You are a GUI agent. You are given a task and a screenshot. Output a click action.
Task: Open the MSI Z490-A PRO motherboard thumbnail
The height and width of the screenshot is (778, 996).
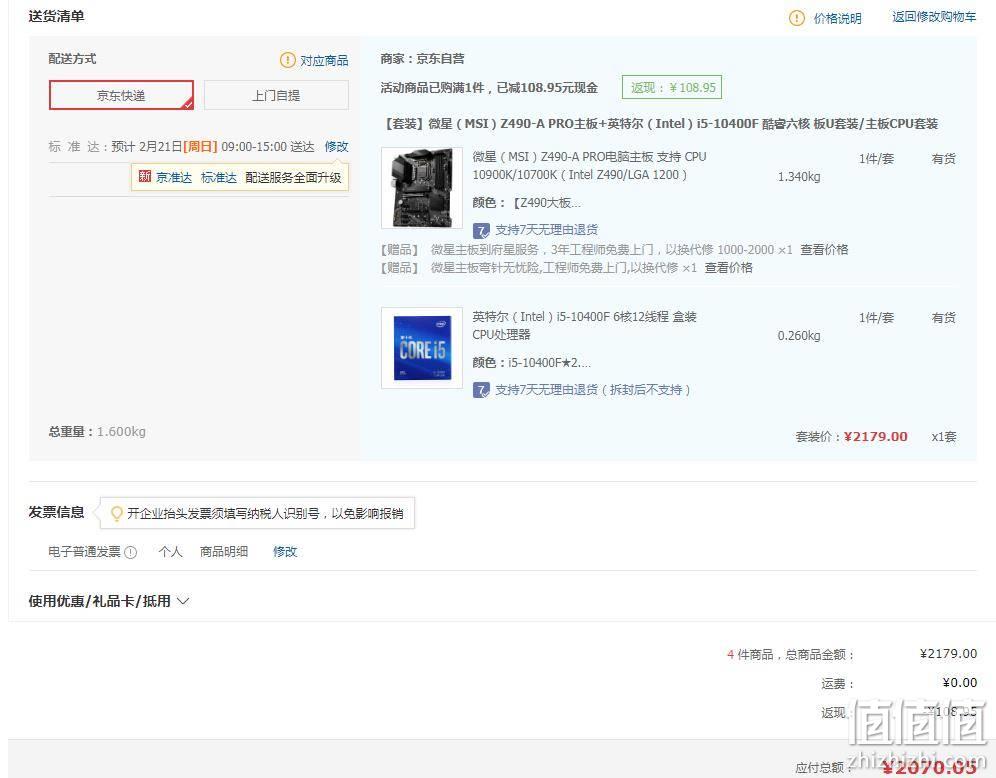tap(422, 188)
